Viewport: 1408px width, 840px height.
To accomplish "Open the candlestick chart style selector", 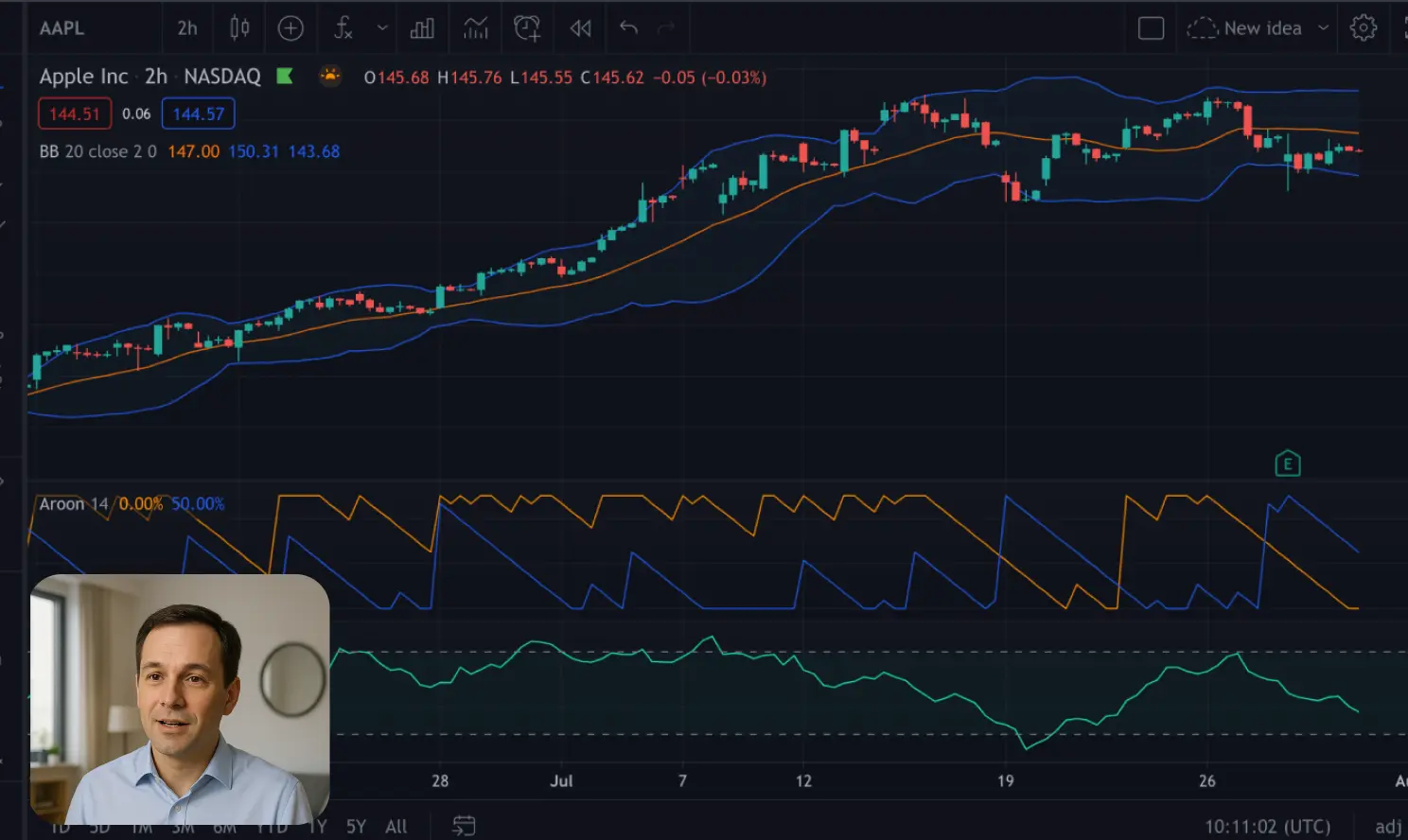I will tap(239, 28).
